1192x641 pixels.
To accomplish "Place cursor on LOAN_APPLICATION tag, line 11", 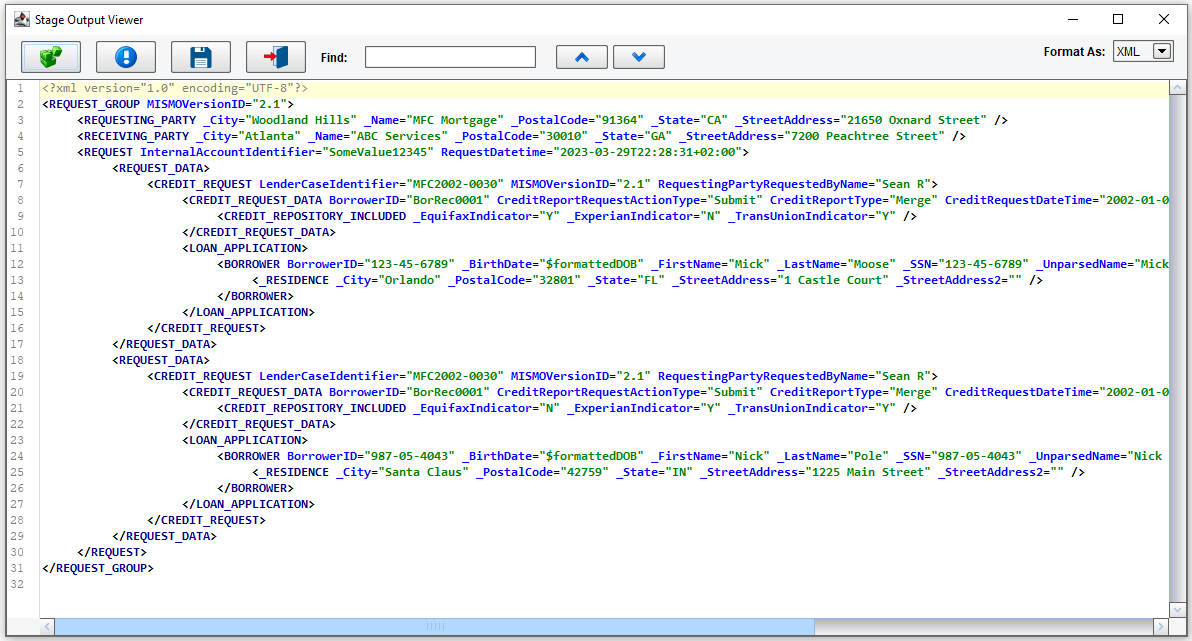I will pos(247,248).
